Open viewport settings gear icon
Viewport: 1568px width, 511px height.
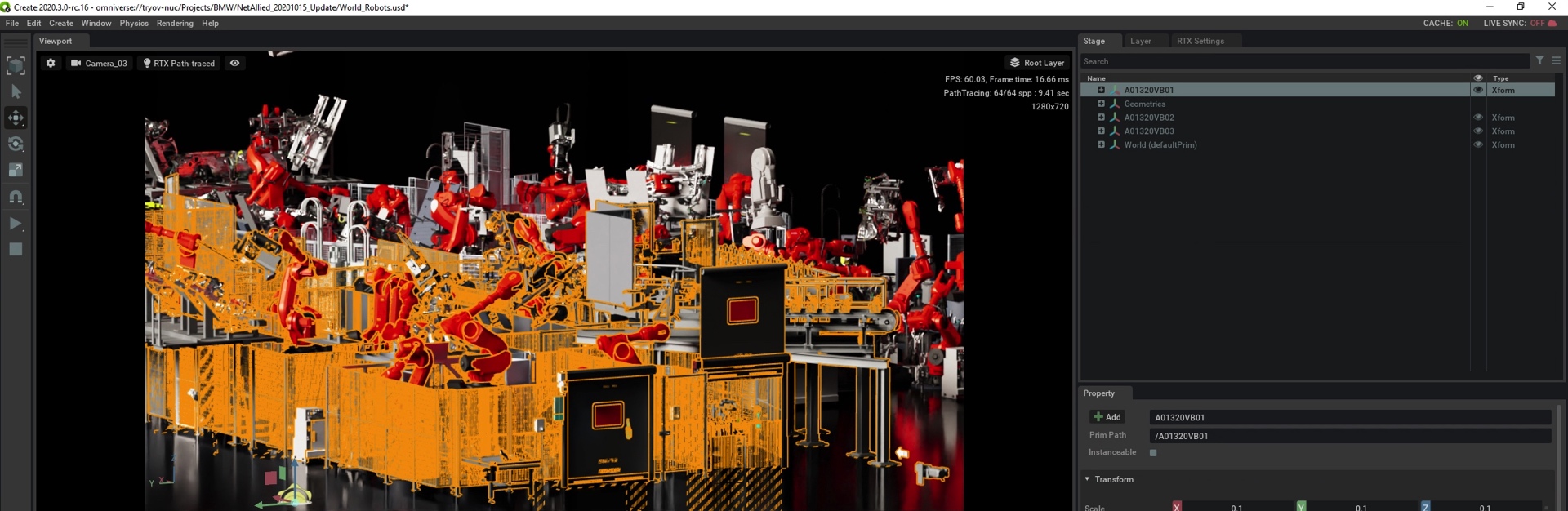[51, 63]
